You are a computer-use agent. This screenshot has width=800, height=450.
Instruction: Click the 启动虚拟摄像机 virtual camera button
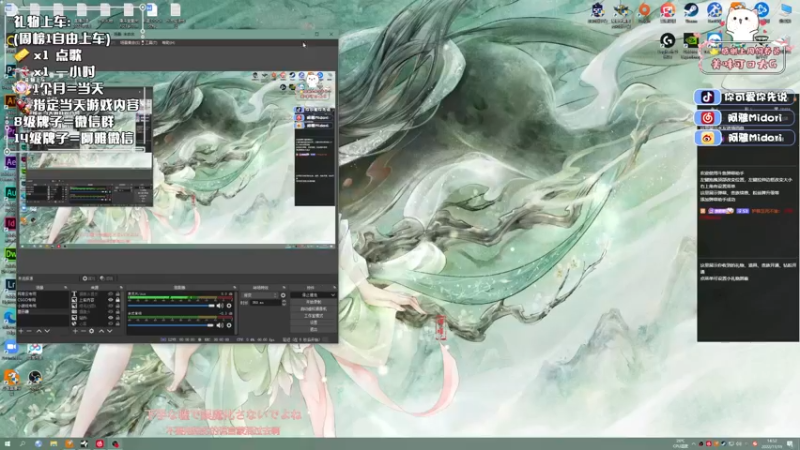pos(313,309)
